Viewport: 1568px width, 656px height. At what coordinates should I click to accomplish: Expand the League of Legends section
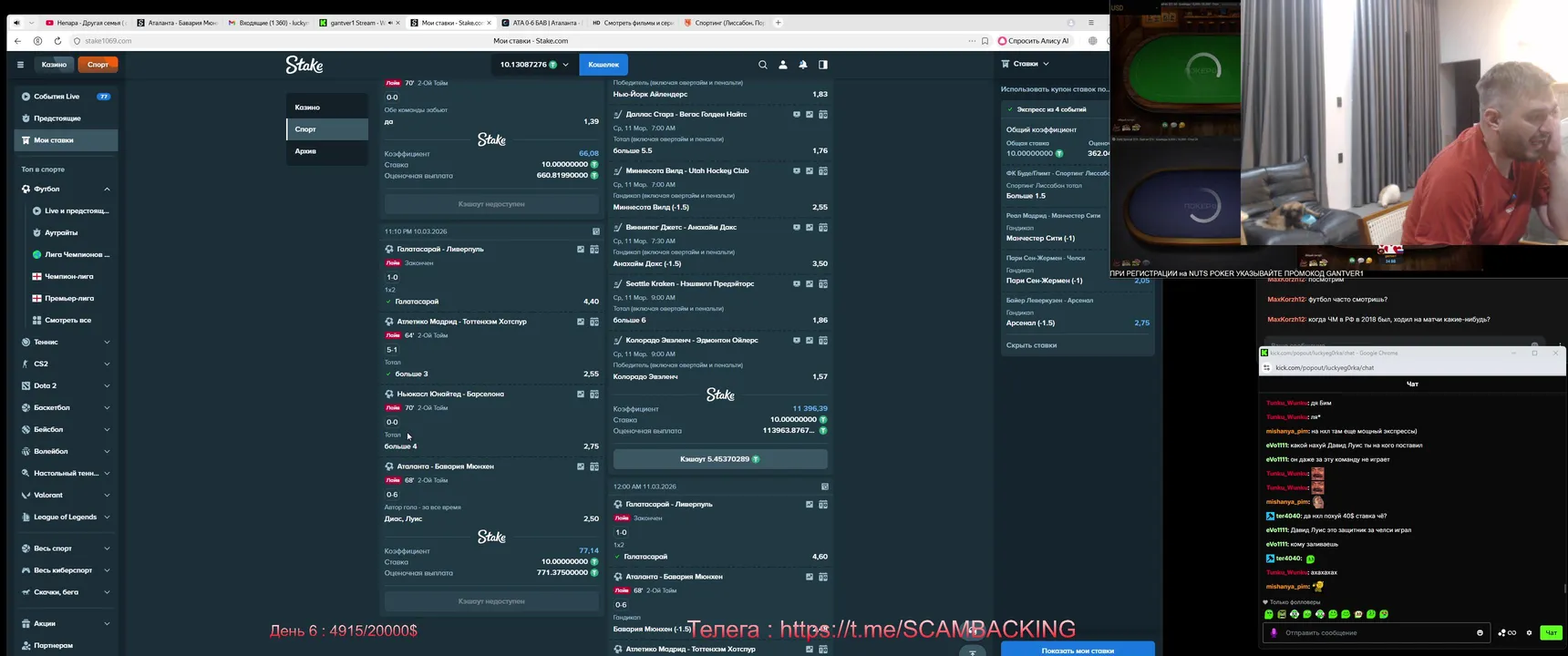107,518
